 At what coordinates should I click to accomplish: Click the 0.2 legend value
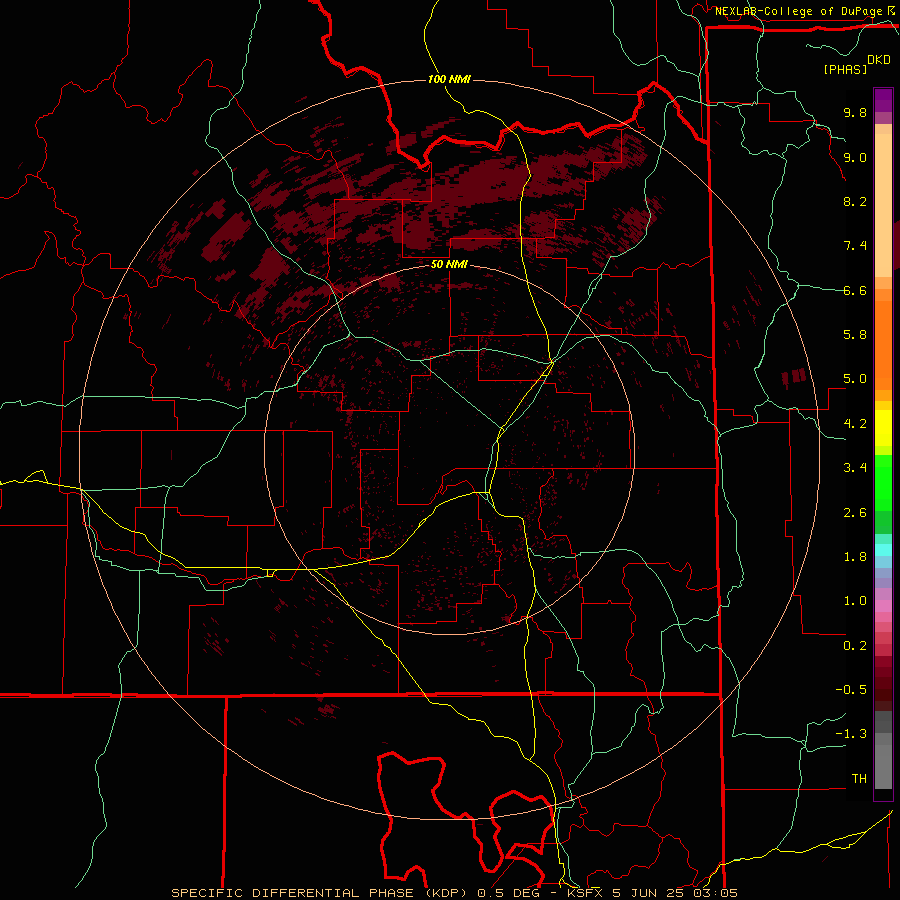coord(855,646)
